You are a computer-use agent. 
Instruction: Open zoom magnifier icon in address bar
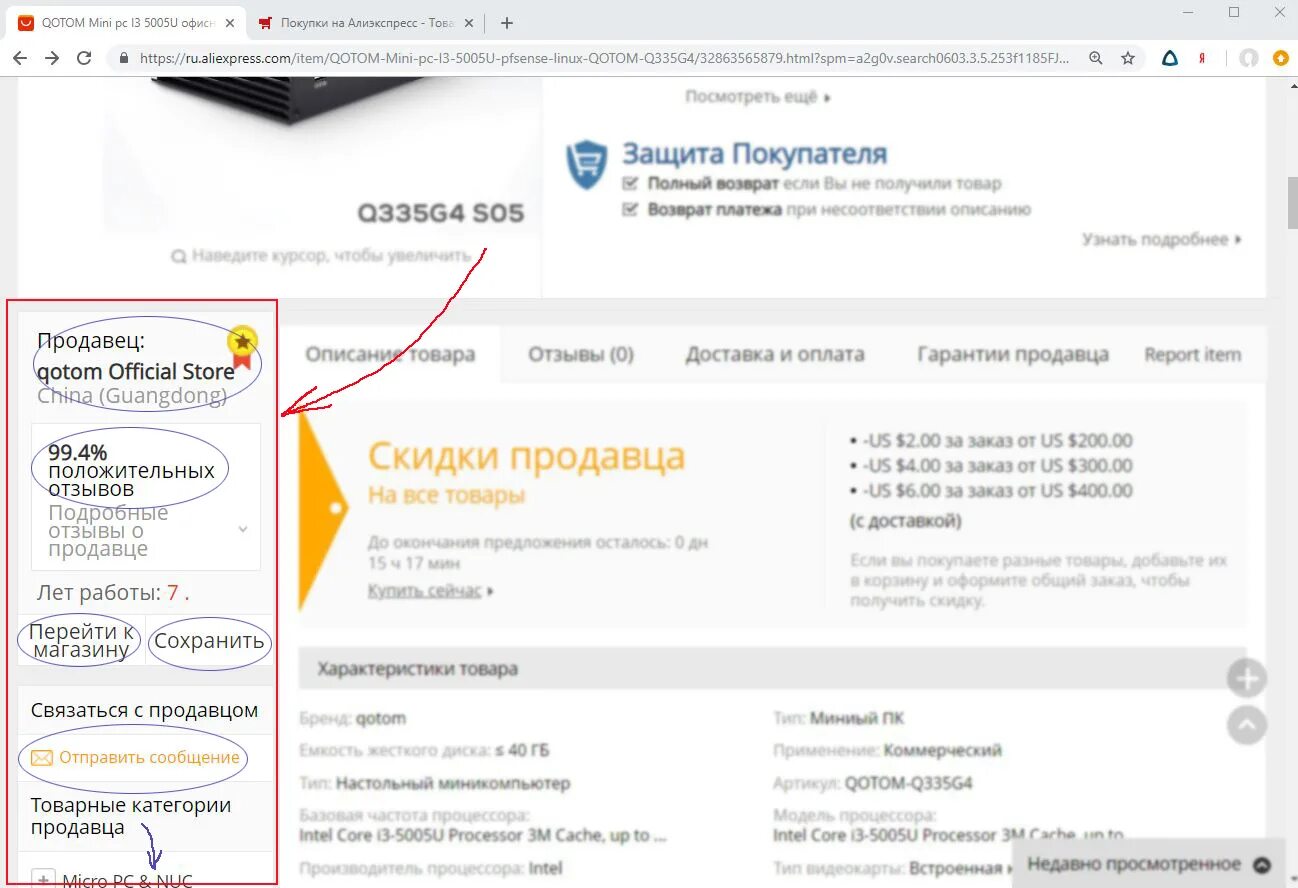pos(1096,58)
